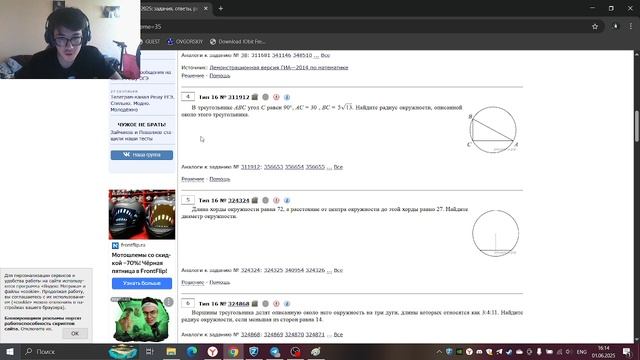Click Помощь under task 324324

[x=220, y=282]
